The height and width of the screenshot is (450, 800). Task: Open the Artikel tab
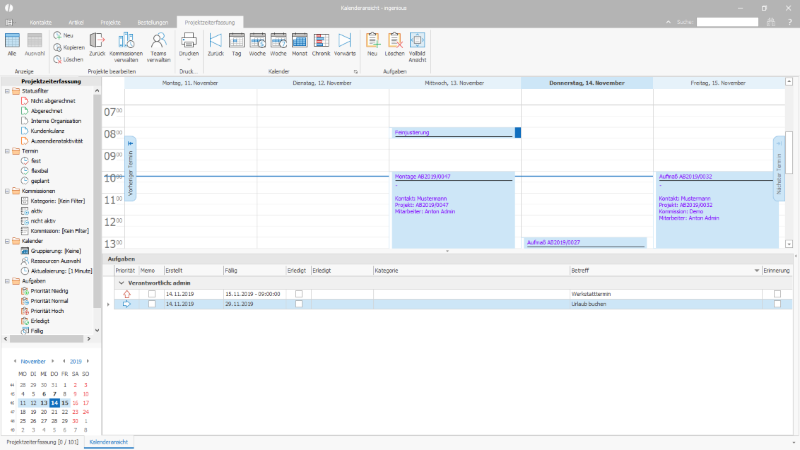76,22
